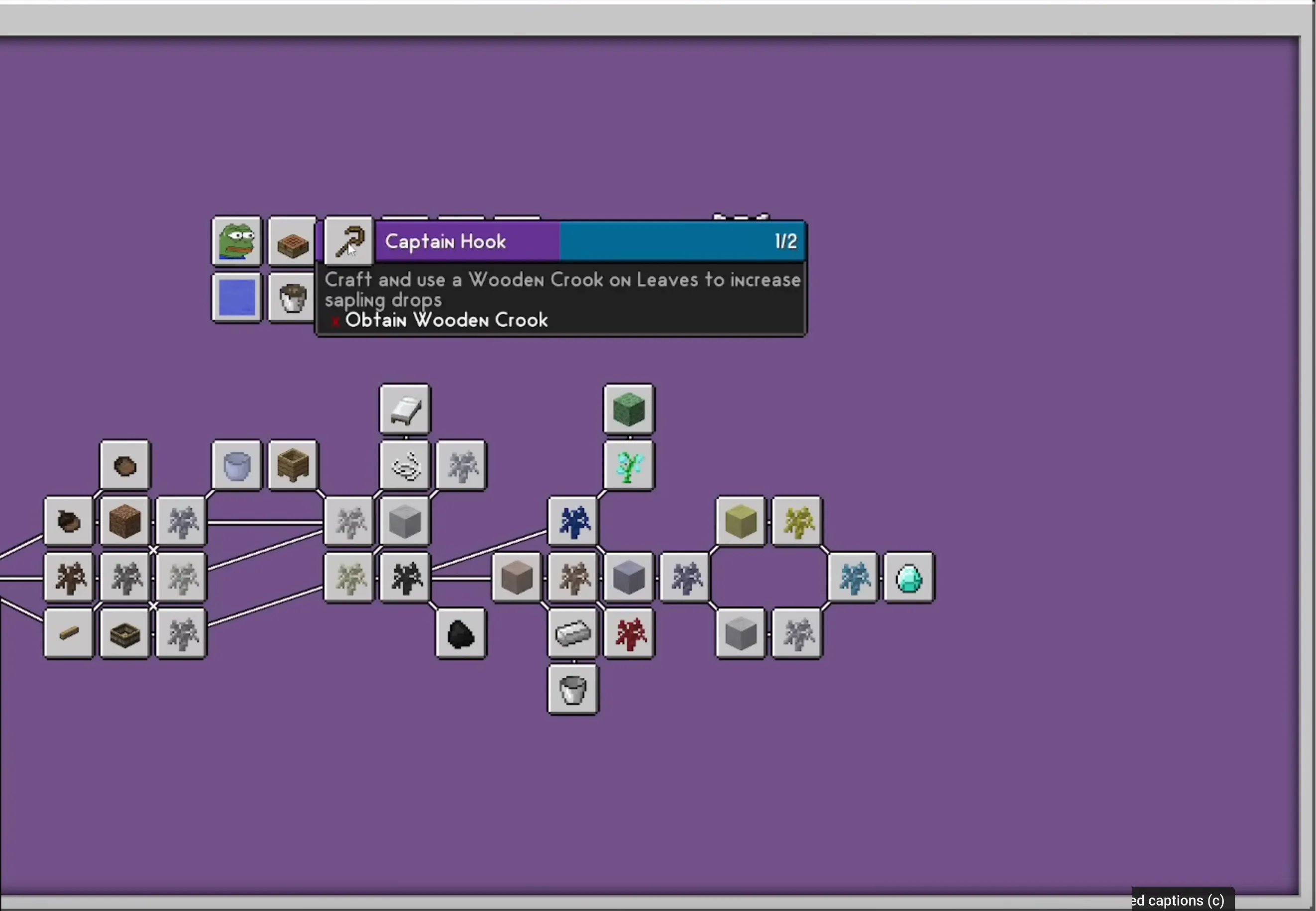Viewport: 1316px width, 911px height.
Task: Click light gray block below string
Action: (x=405, y=521)
